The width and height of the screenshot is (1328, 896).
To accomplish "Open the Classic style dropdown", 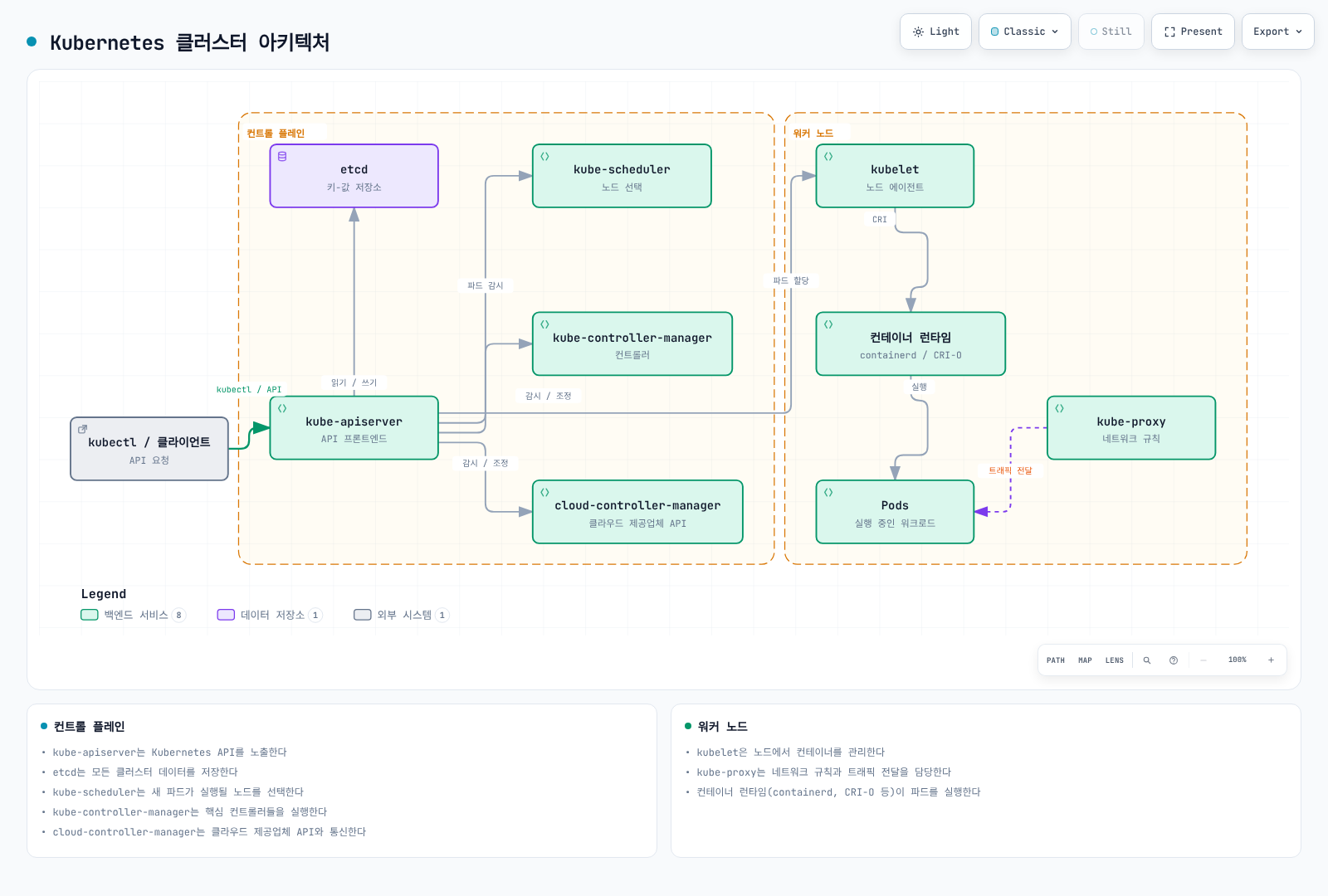I will [1024, 32].
